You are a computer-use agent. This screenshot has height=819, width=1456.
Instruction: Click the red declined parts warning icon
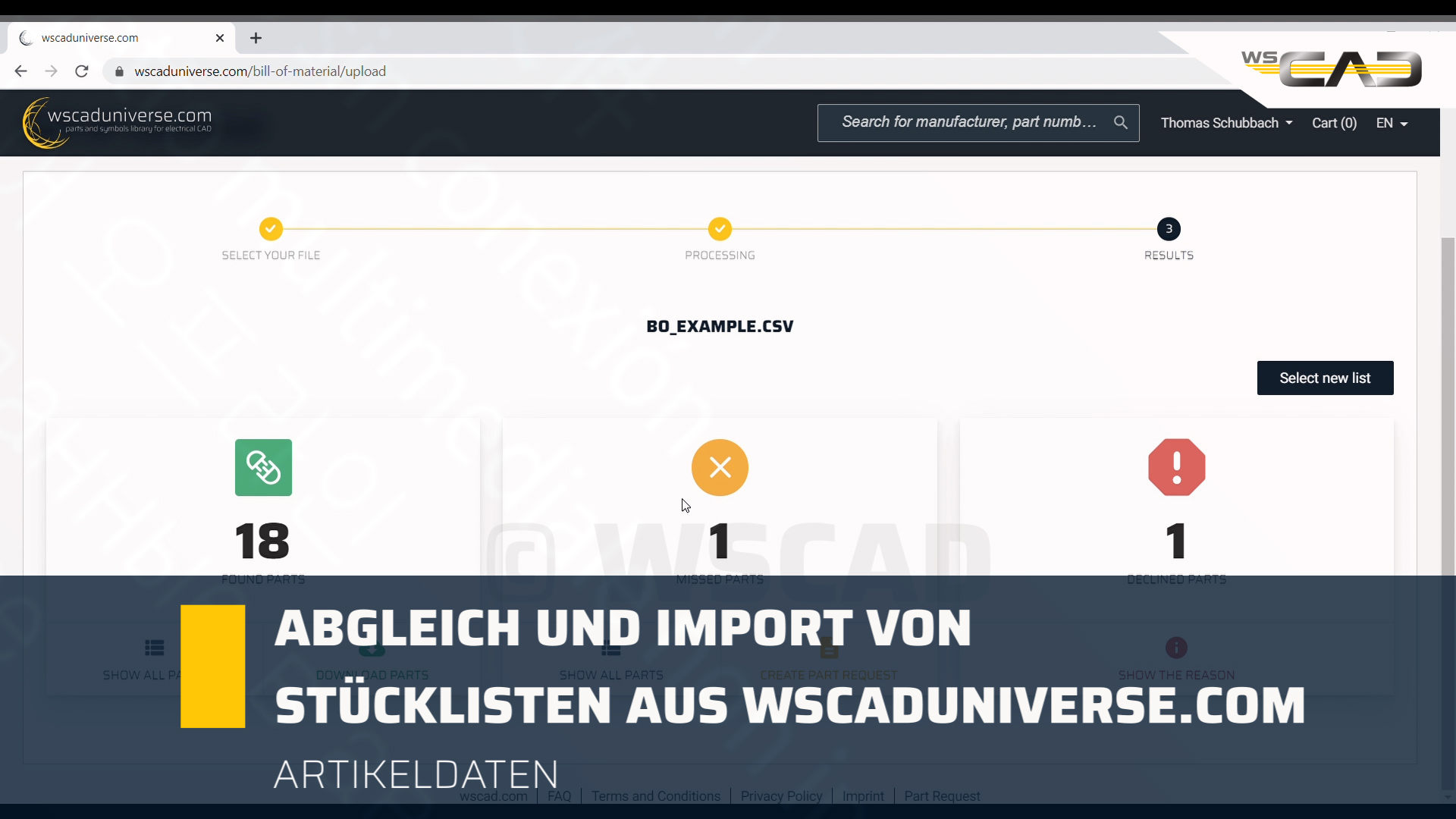(1176, 467)
